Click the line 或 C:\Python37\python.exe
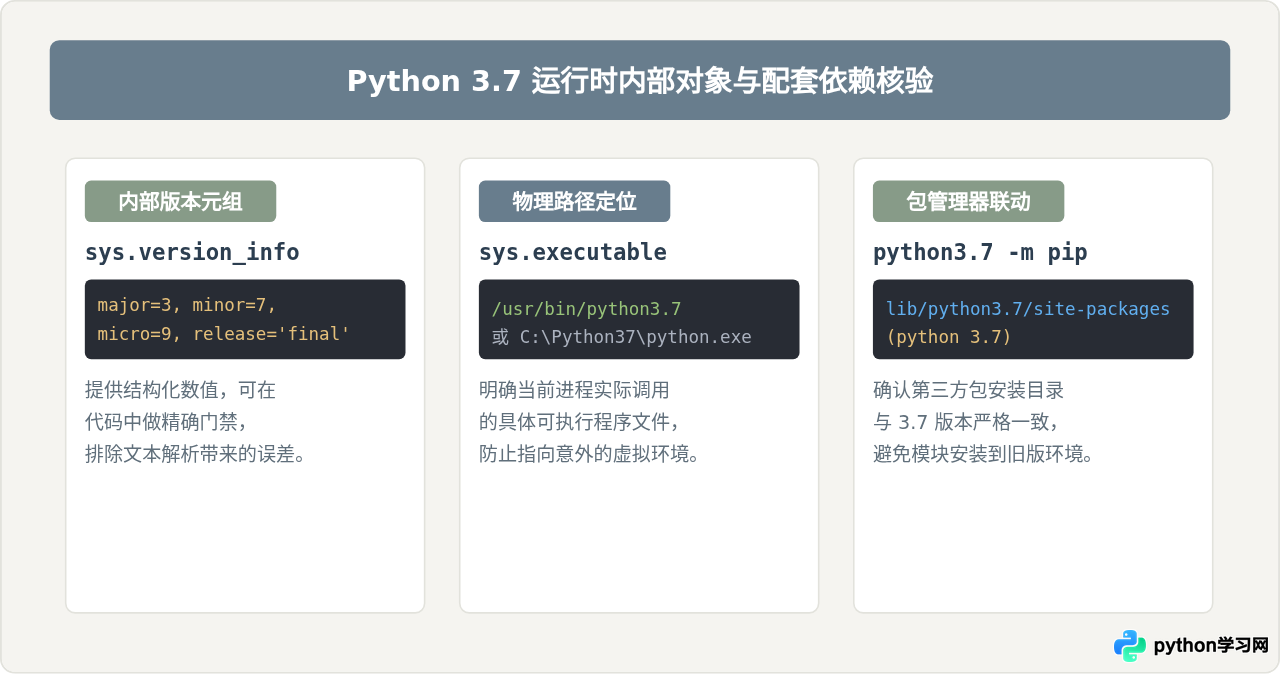 pyautogui.click(x=621, y=337)
